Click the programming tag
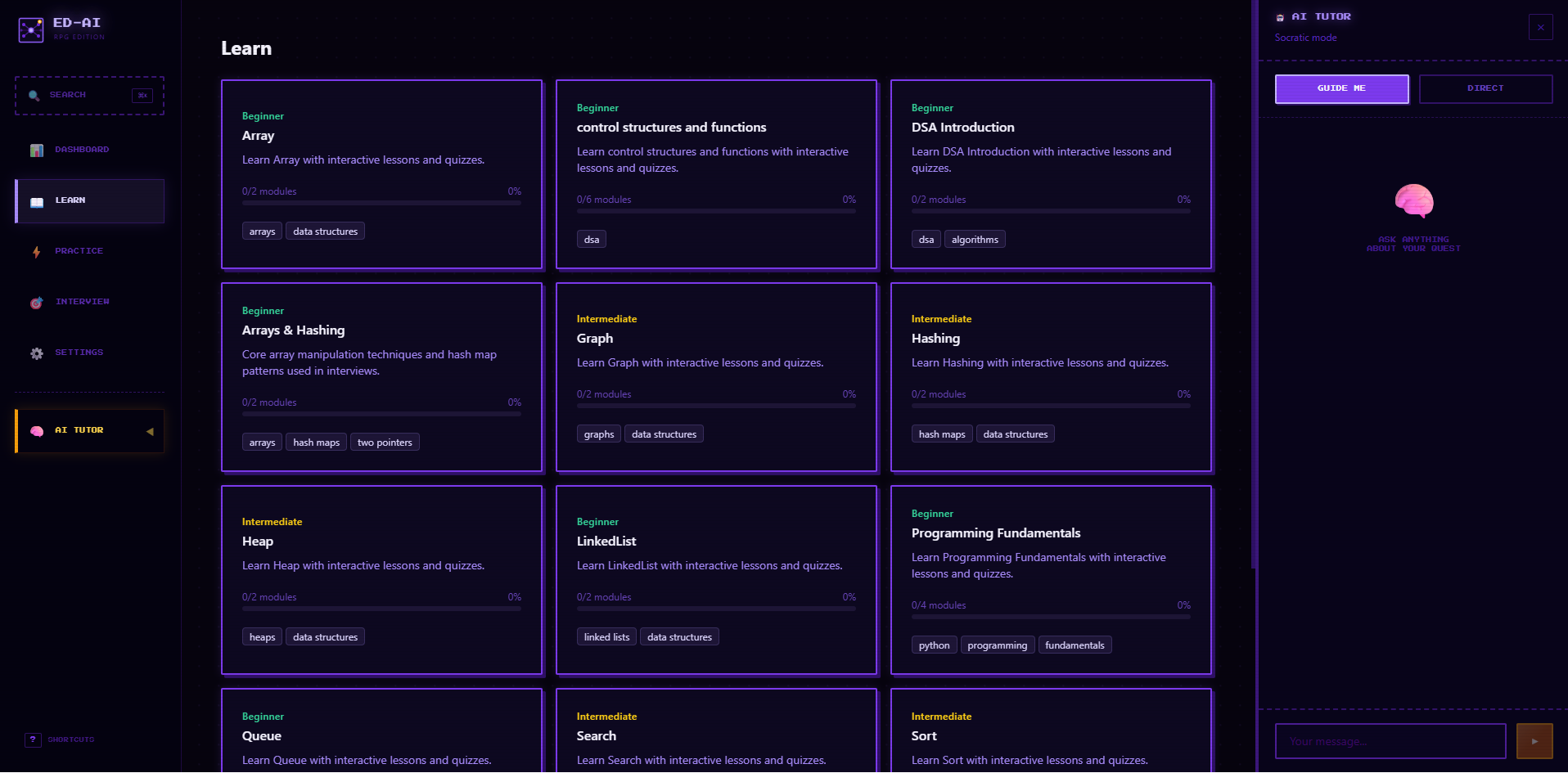 pyautogui.click(x=997, y=645)
